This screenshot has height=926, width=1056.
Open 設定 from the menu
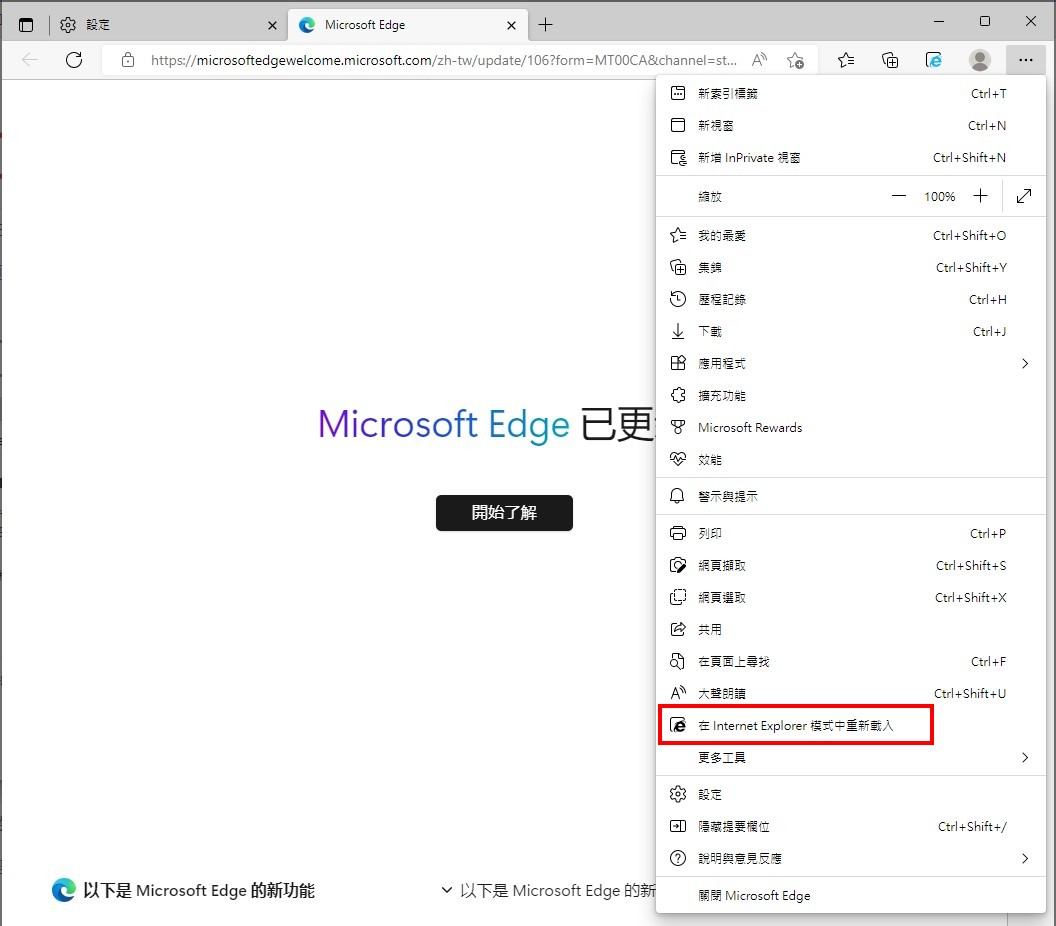click(851, 795)
